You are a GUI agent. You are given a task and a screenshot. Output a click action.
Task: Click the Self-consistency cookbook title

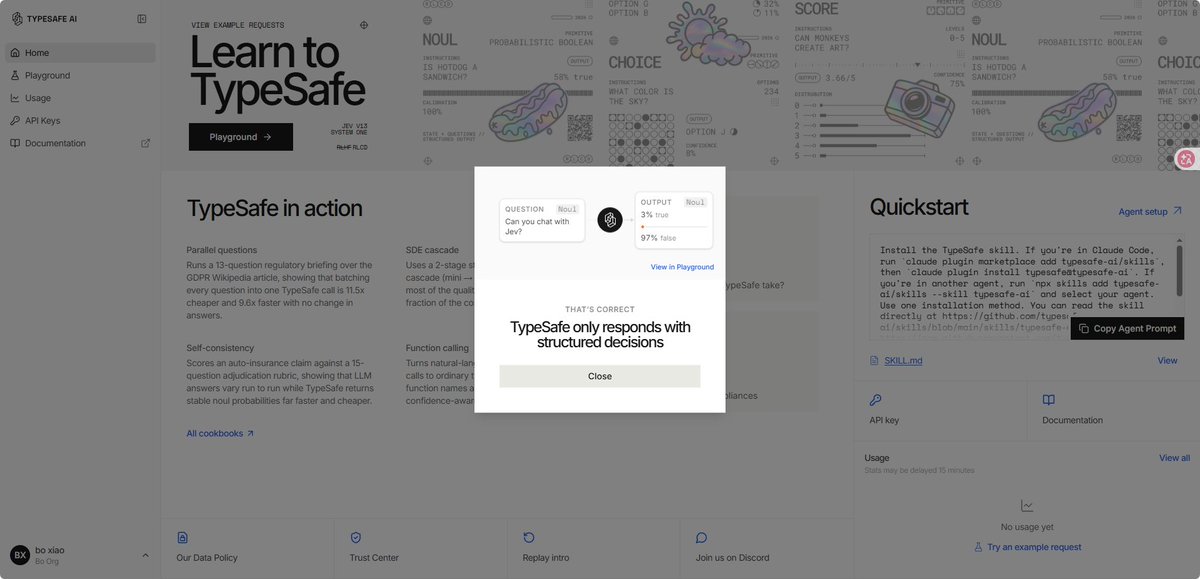[220, 348]
